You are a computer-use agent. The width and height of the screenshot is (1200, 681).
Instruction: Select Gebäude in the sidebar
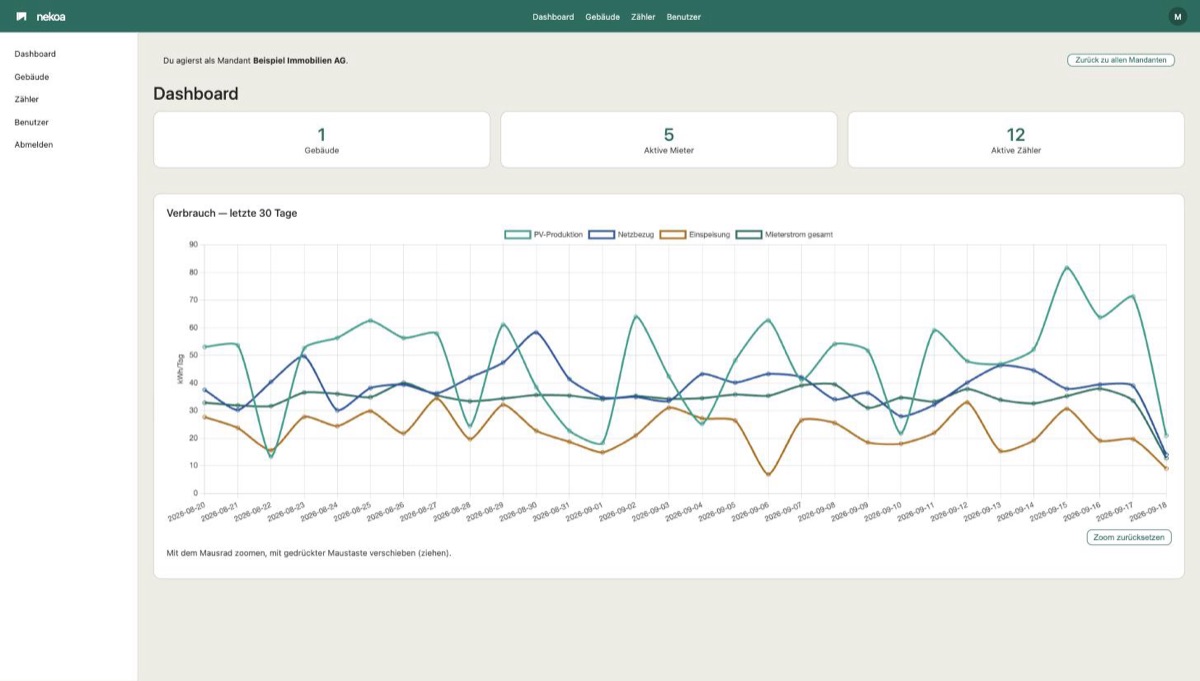click(32, 77)
